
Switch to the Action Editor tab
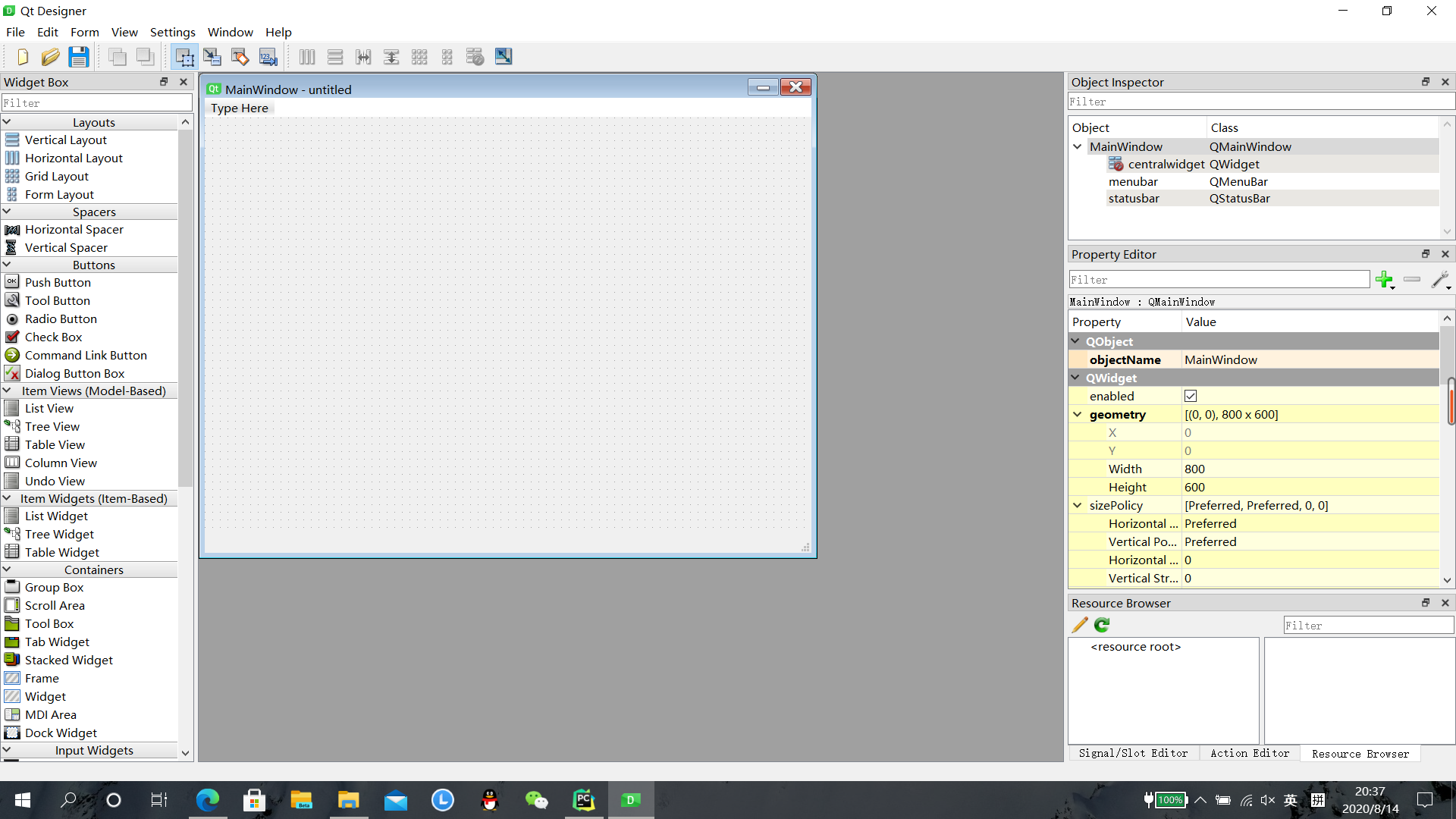click(x=1249, y=753)
